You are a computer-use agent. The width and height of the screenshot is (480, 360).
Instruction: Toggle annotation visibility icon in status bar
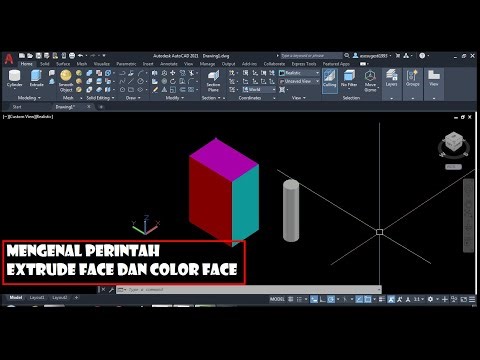coord(391,299)
